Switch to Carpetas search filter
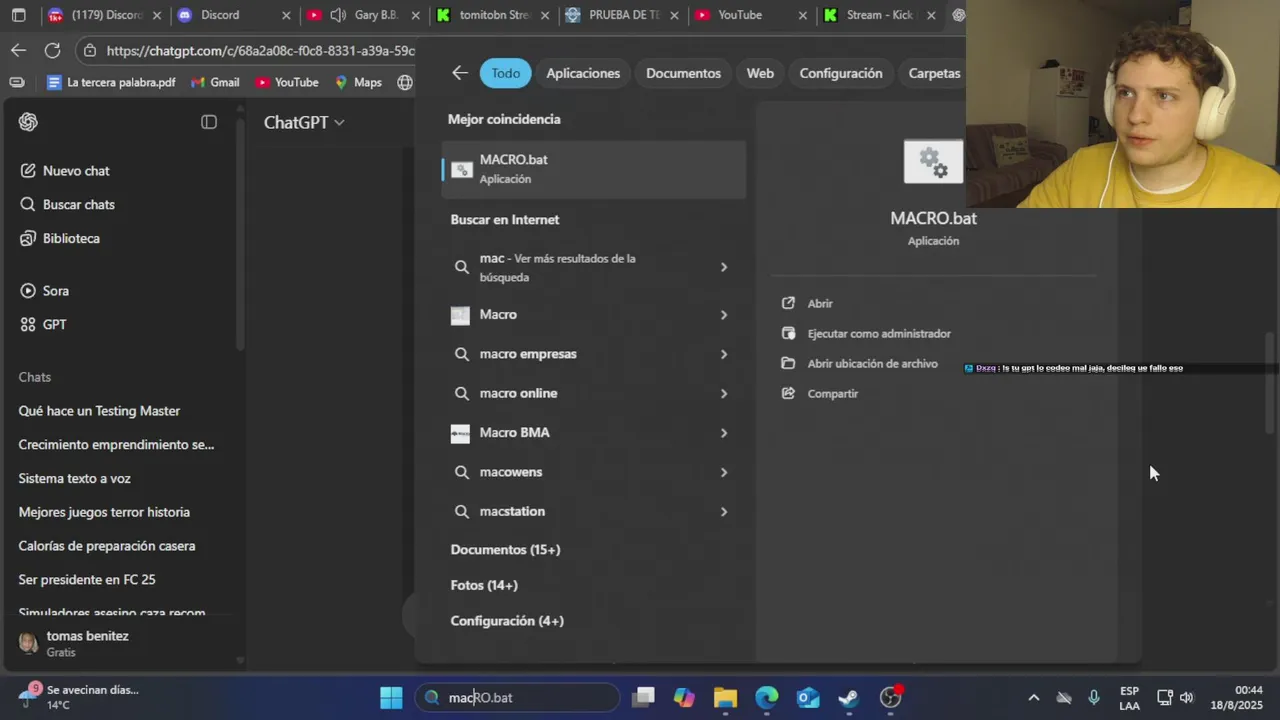Viewport: 1280px width, 720px height. [934, 73]
